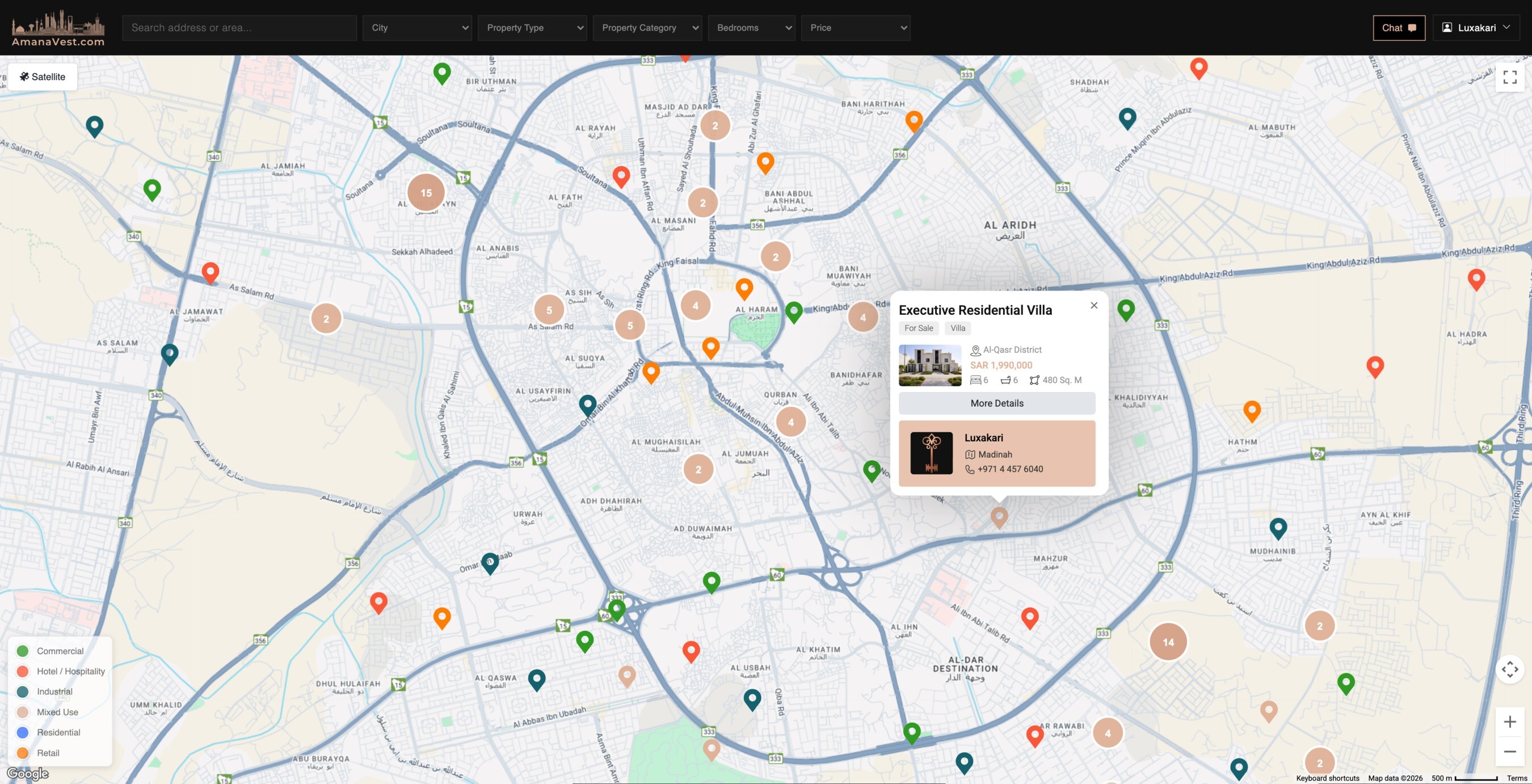Screen dimensions: 1532x784
Task: Toggle the Satellite map view
Action: 42,77
